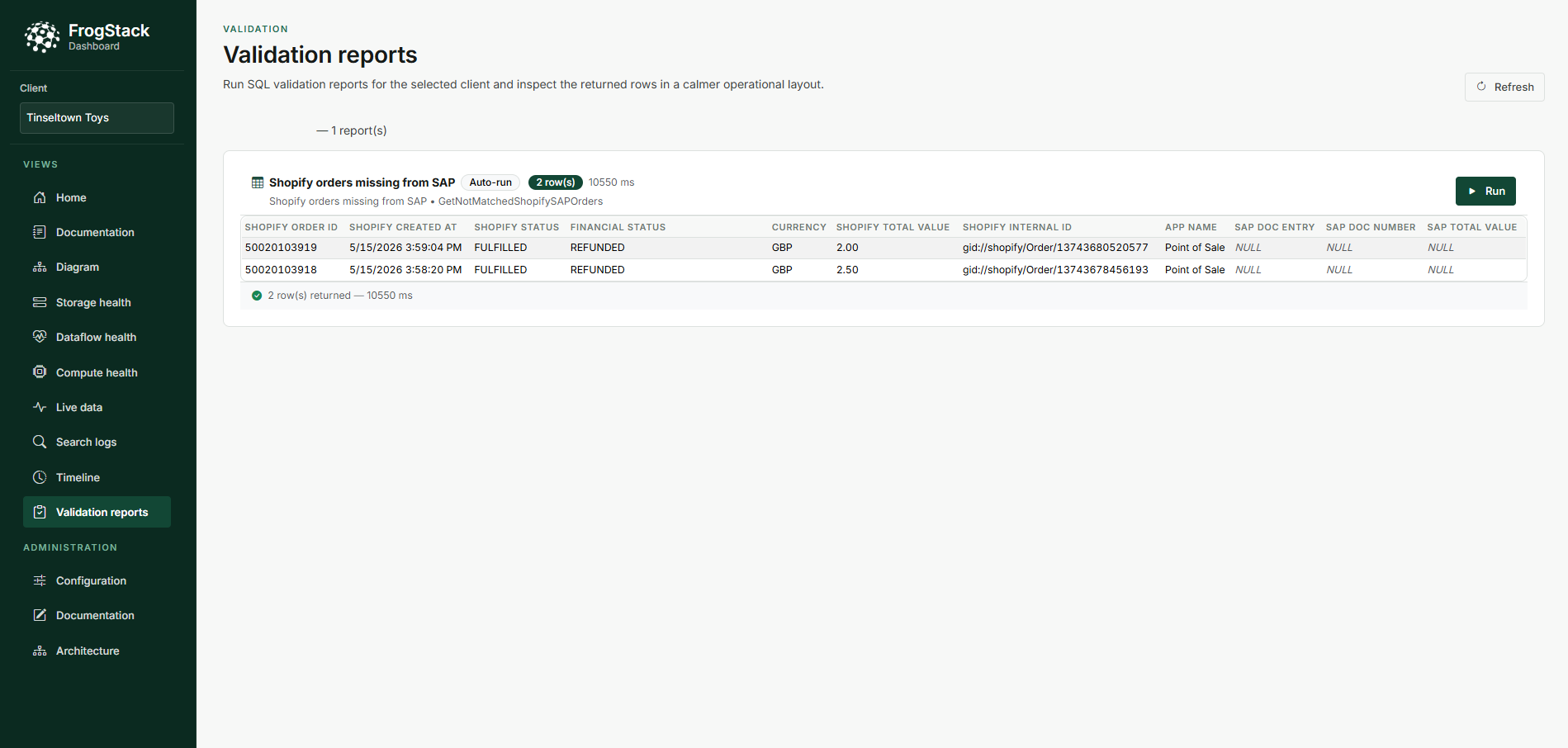This screenshot has height=748, width=1568.
Task: Click created date 5/15/2026 3:58:20 PM
Action: pyautogui.click(x=405, y=270)
